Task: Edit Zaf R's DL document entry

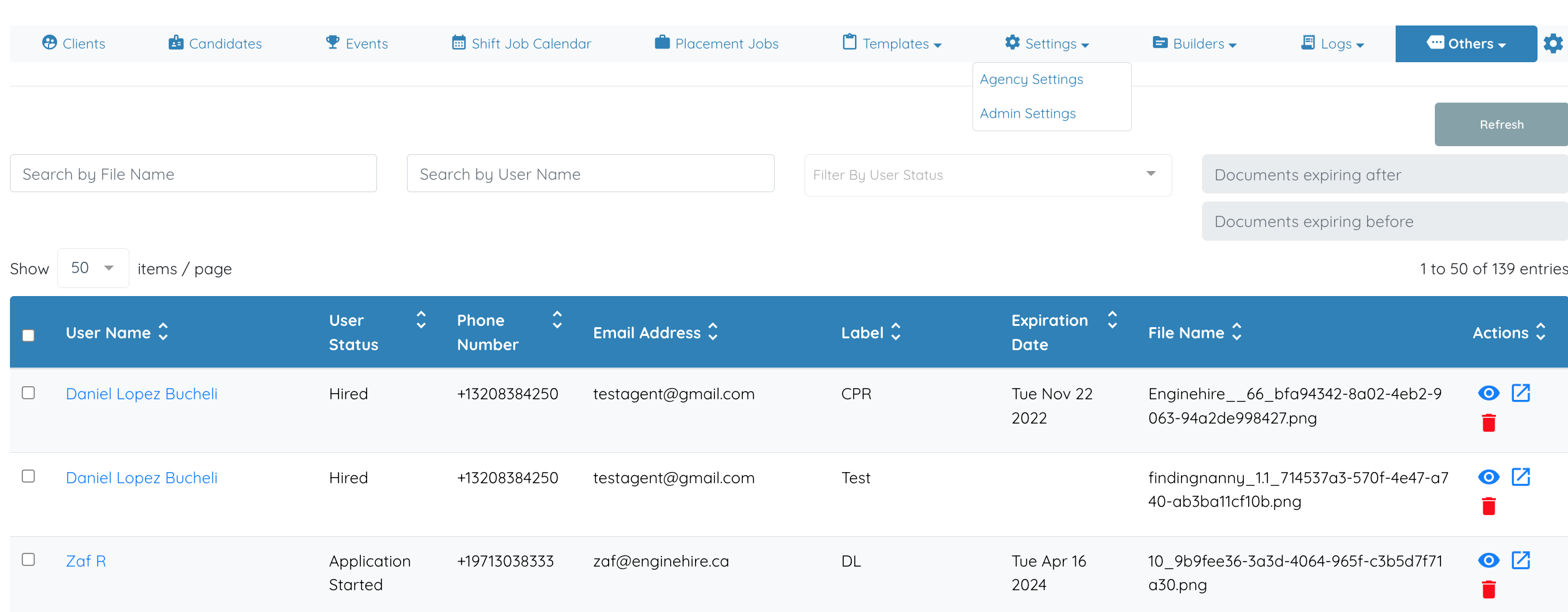Action: pyautogui.click(x=1521, y=560)
